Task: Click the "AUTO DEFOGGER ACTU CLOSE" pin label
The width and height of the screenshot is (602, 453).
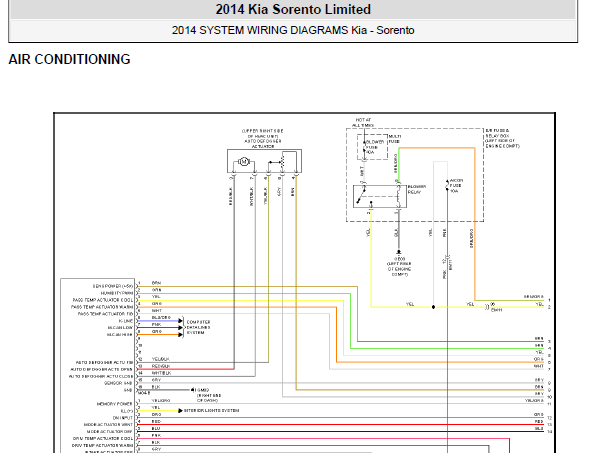Action: (x=101, y=376)
